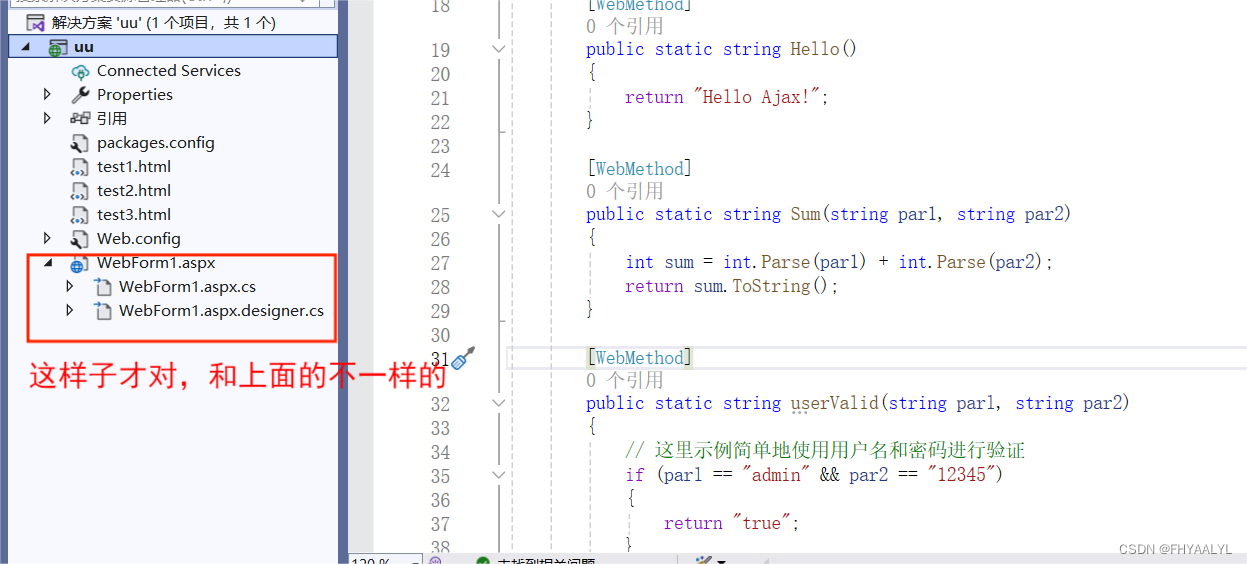Open test1.html from the tree

(134, 167)
